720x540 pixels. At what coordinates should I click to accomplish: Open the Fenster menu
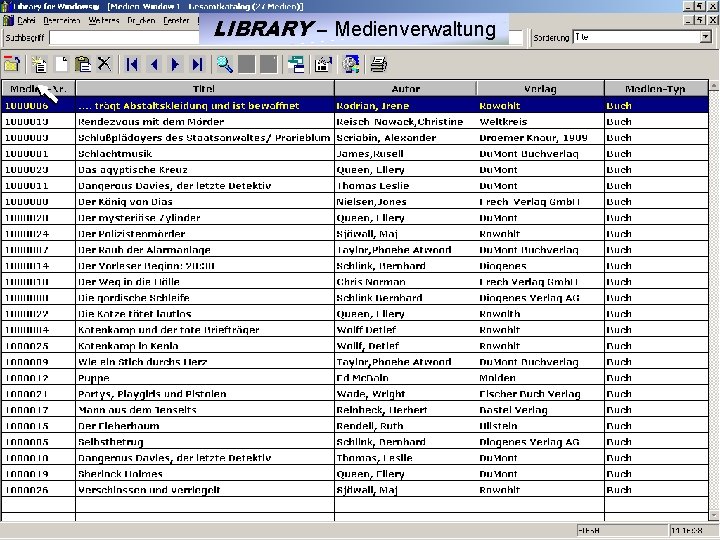pyautogui.click(x=176, y=20)
